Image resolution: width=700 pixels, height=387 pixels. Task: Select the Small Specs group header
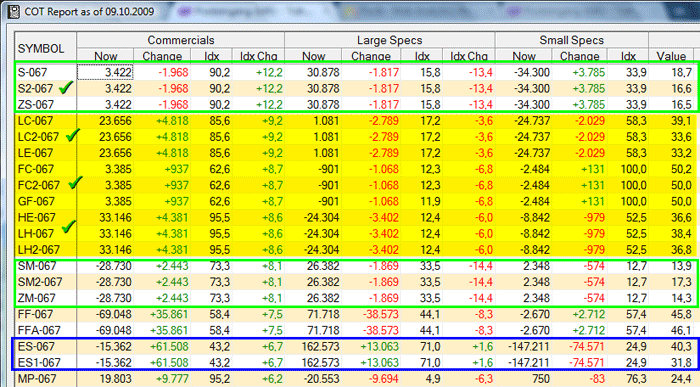pos(571,40)
